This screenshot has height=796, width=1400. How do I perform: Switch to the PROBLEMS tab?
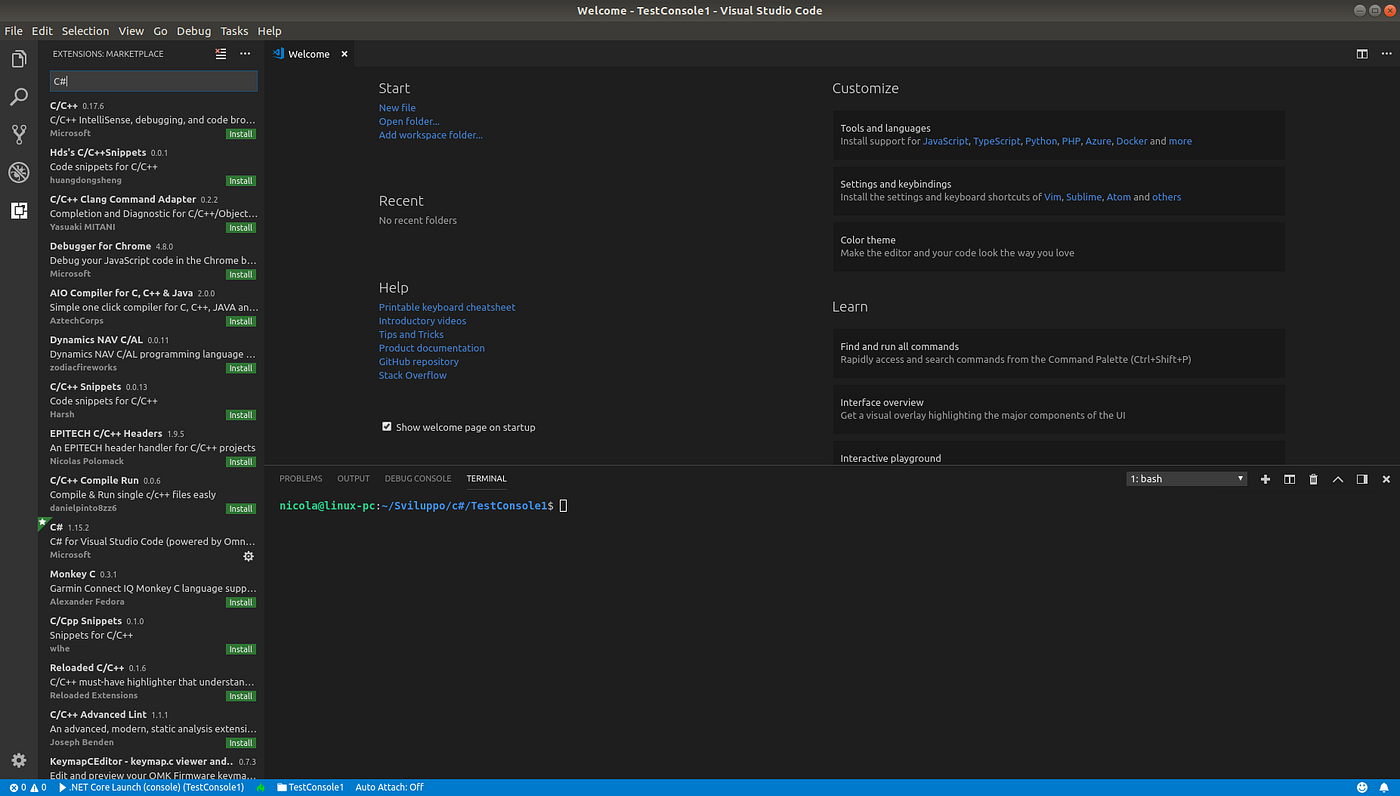click(300, 478)
